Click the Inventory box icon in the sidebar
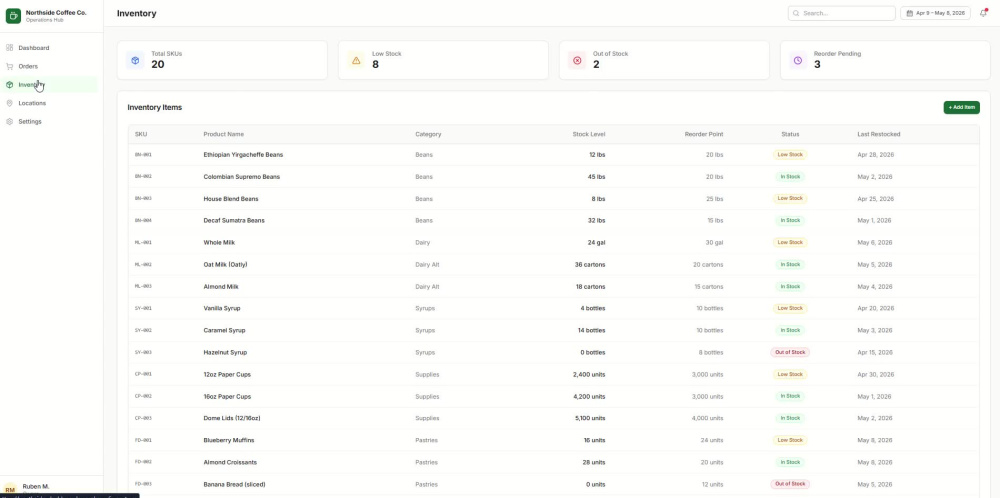Viewport: 1000px width, 498px height. coord(10,85)
